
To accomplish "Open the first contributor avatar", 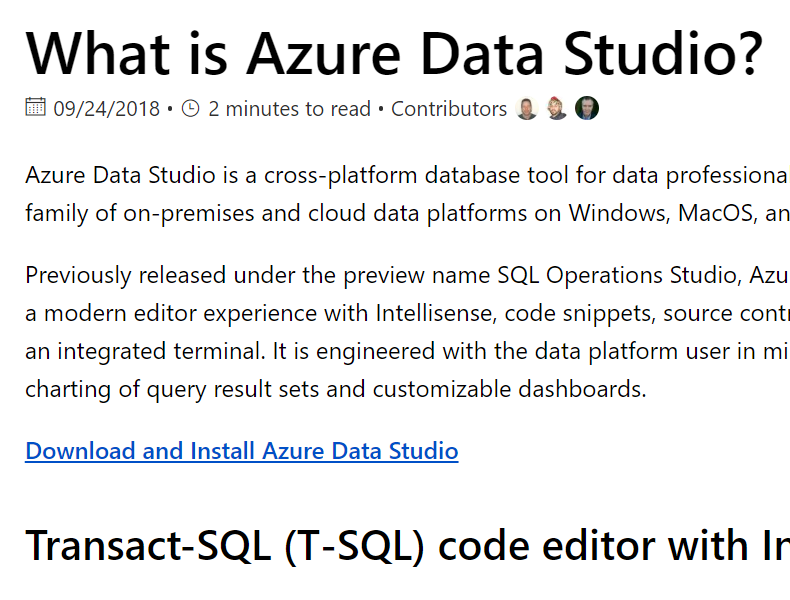I will tap(527, 109).
